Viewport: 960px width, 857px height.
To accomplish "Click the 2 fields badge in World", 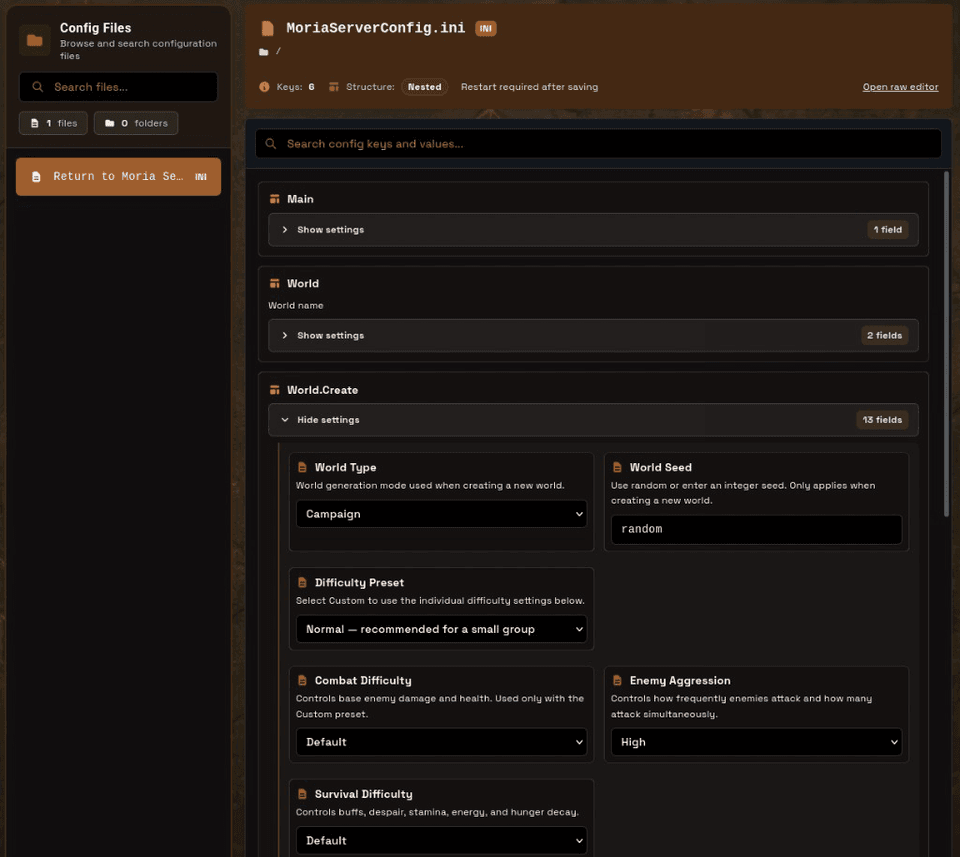I will (x=884, y=335).
